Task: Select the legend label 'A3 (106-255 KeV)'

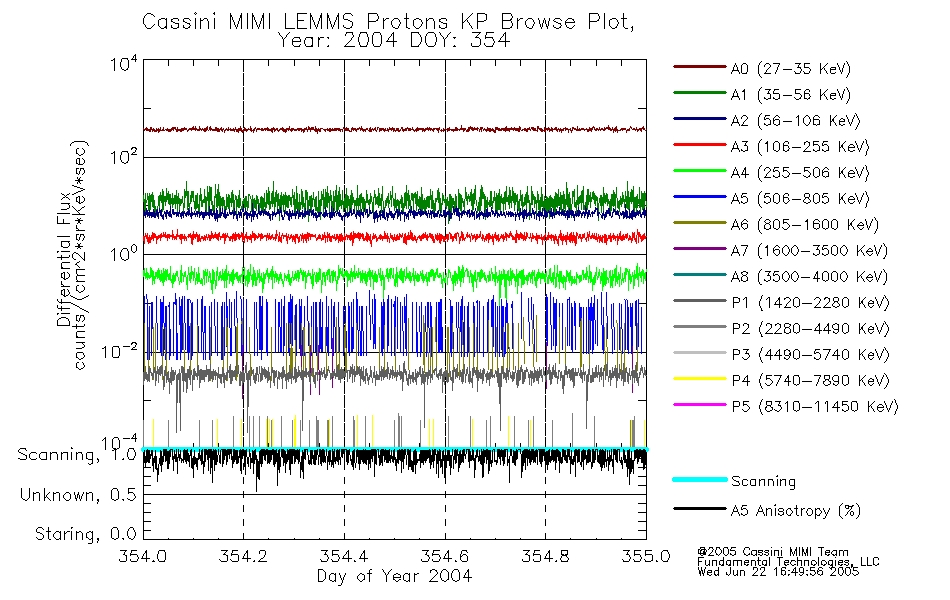Action: coord(800,147)
